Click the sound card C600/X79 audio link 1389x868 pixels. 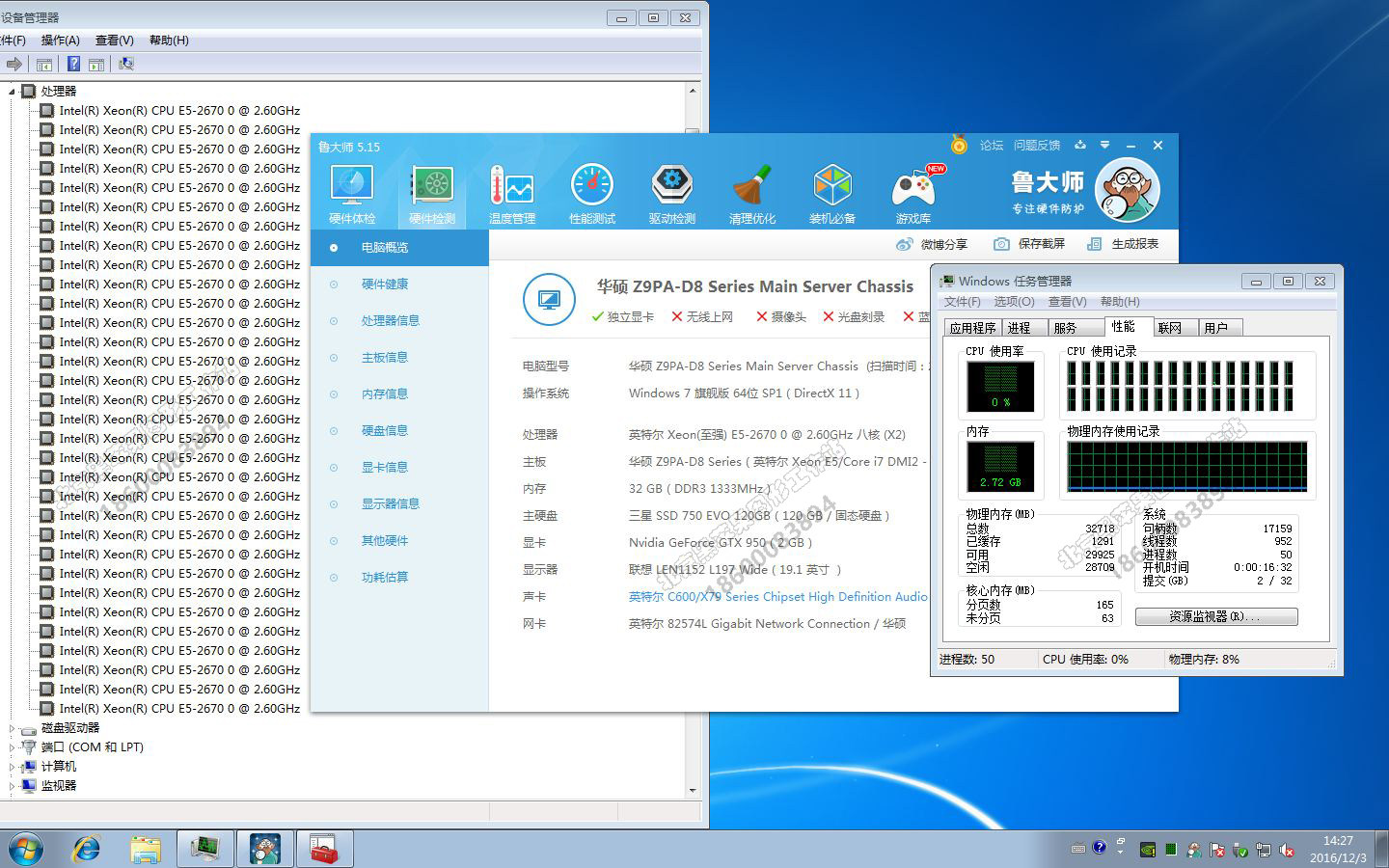pos(777,597)
